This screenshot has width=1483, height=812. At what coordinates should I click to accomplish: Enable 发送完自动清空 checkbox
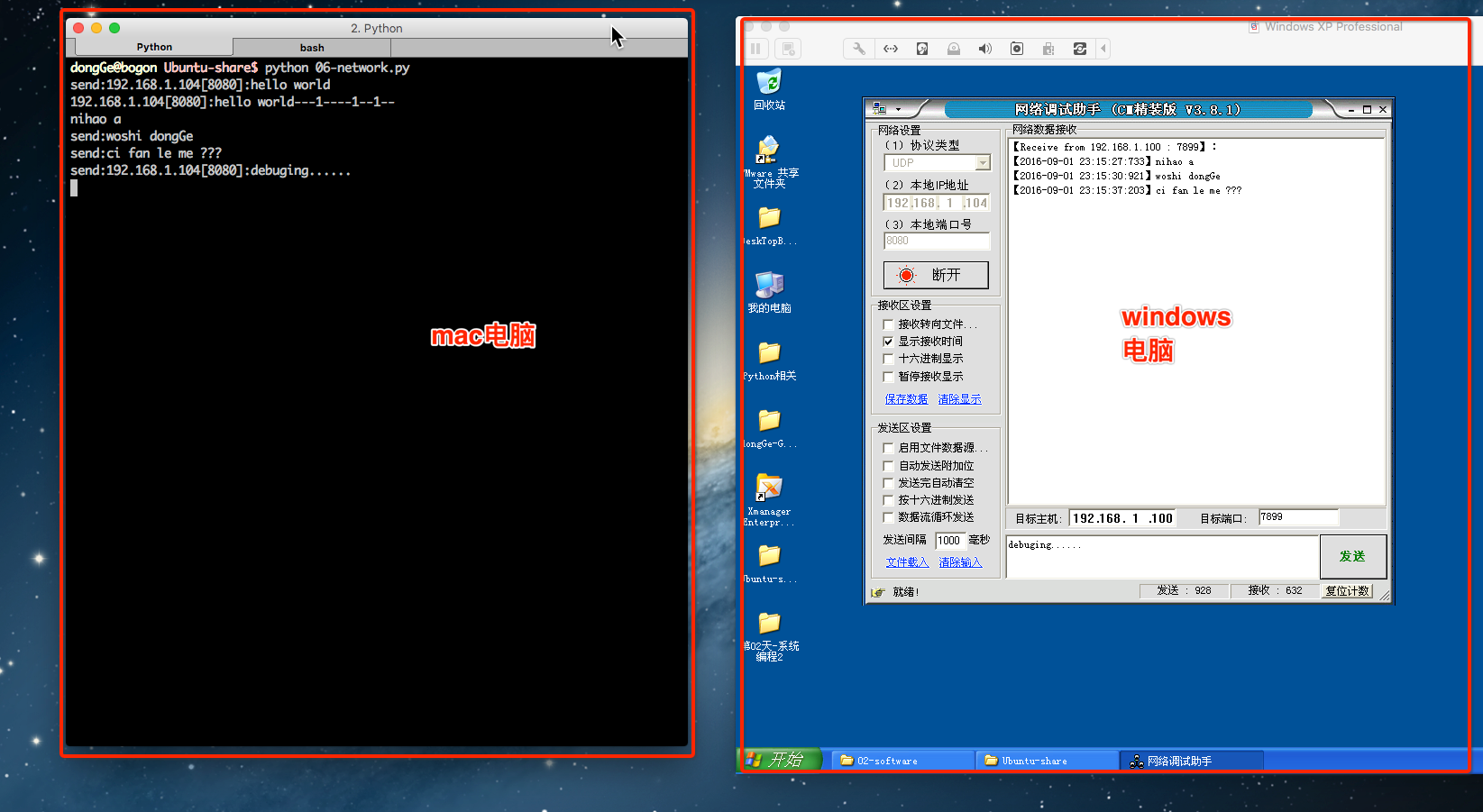(x=888, y=483)
